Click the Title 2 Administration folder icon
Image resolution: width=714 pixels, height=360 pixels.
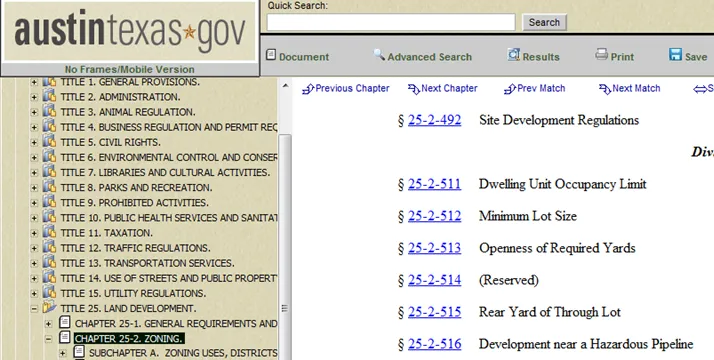[x=49, y=96]
